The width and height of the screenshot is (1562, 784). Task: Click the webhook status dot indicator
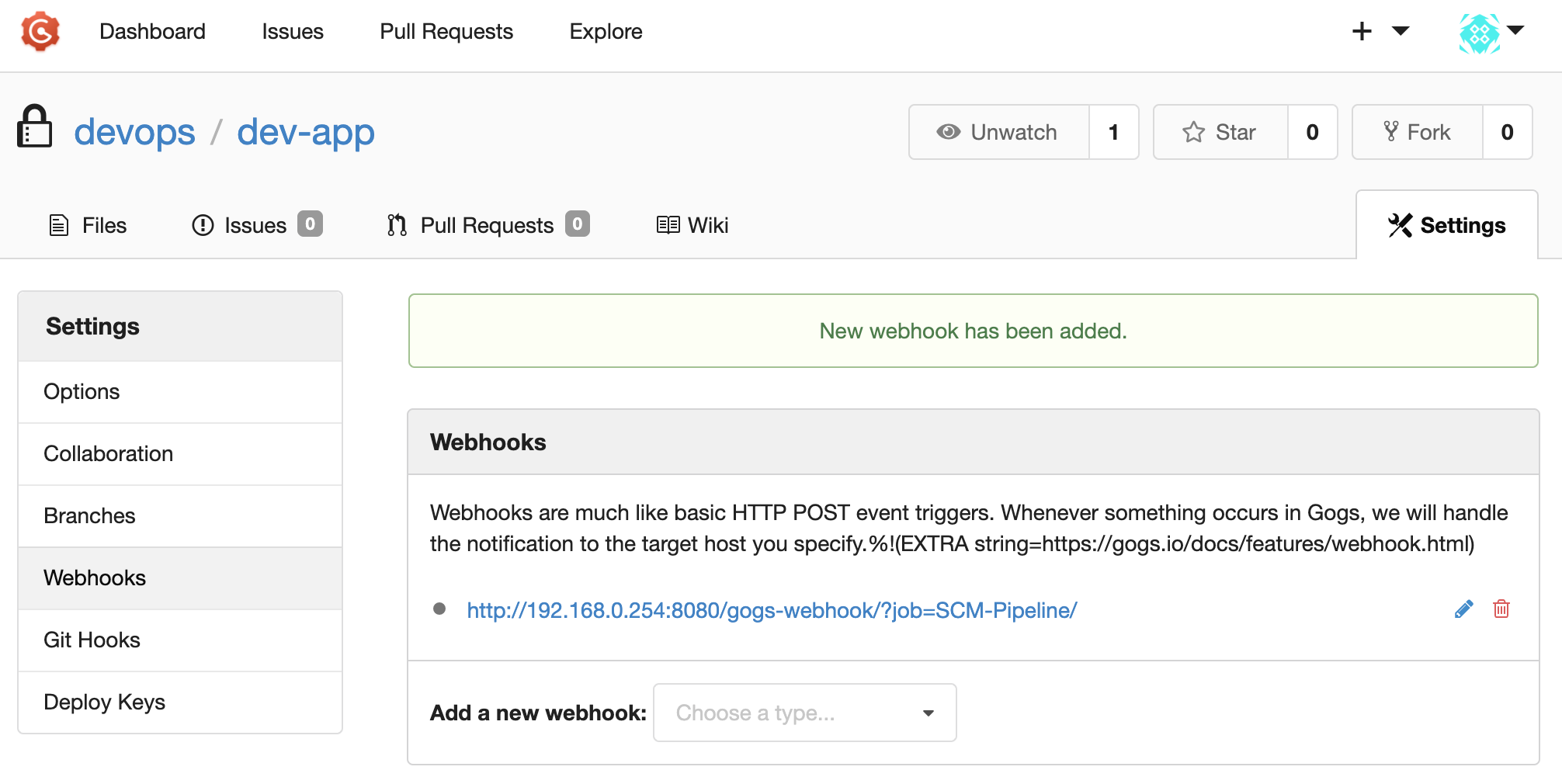pos(439,609)
